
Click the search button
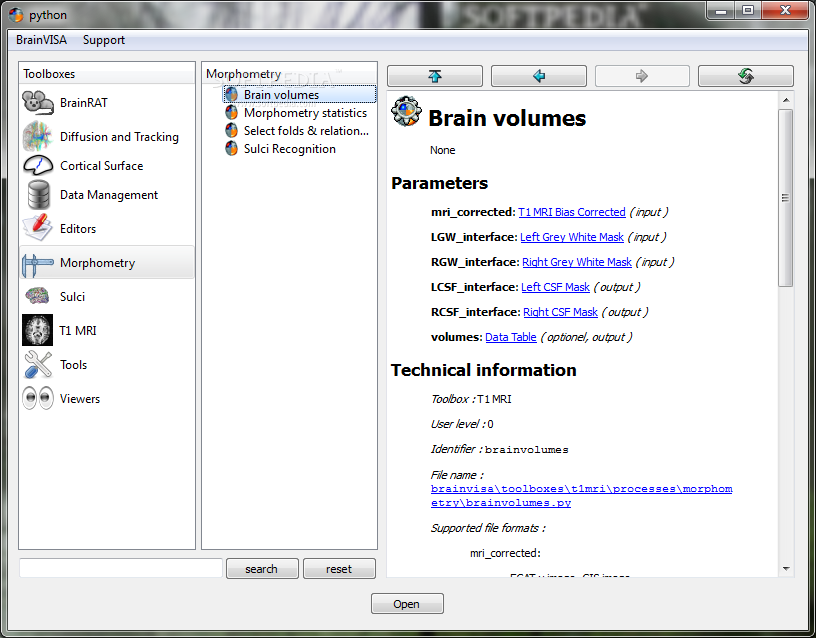[x=262, y=569]
